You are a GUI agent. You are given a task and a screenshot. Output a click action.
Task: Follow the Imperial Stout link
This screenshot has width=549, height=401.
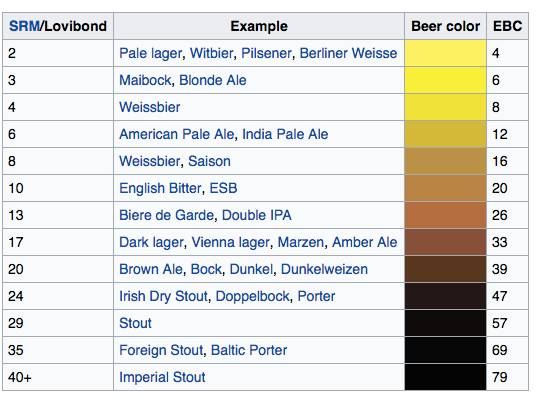pyautogui.click(x=162, y=378)
